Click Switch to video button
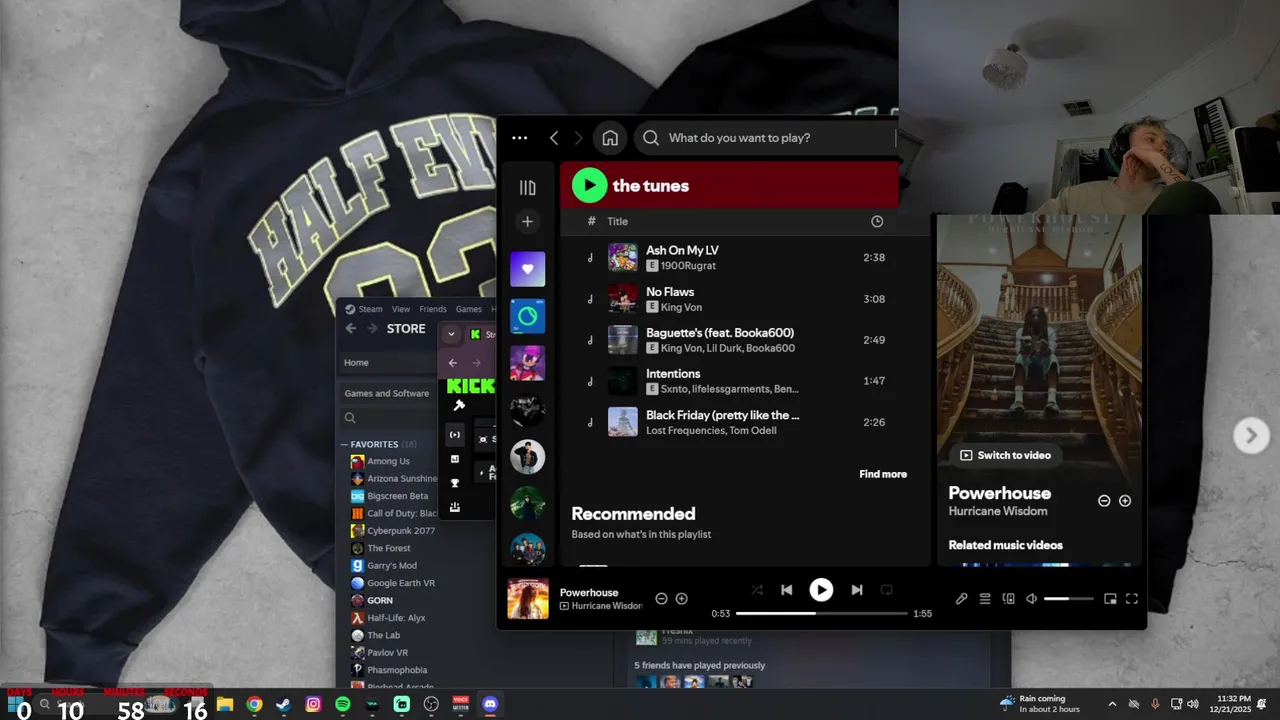Image resolution: width=1280 pixels, height=720 pixels. click(x=1005, y=455)
